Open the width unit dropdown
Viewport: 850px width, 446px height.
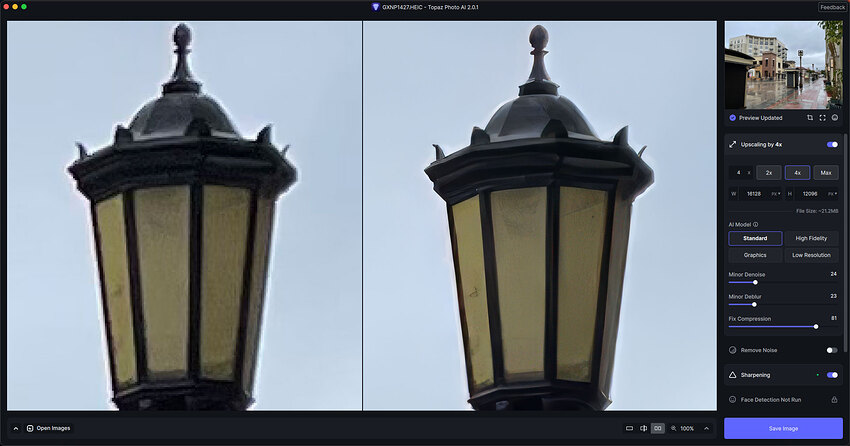pyautogui.click(x=776, y=193)
